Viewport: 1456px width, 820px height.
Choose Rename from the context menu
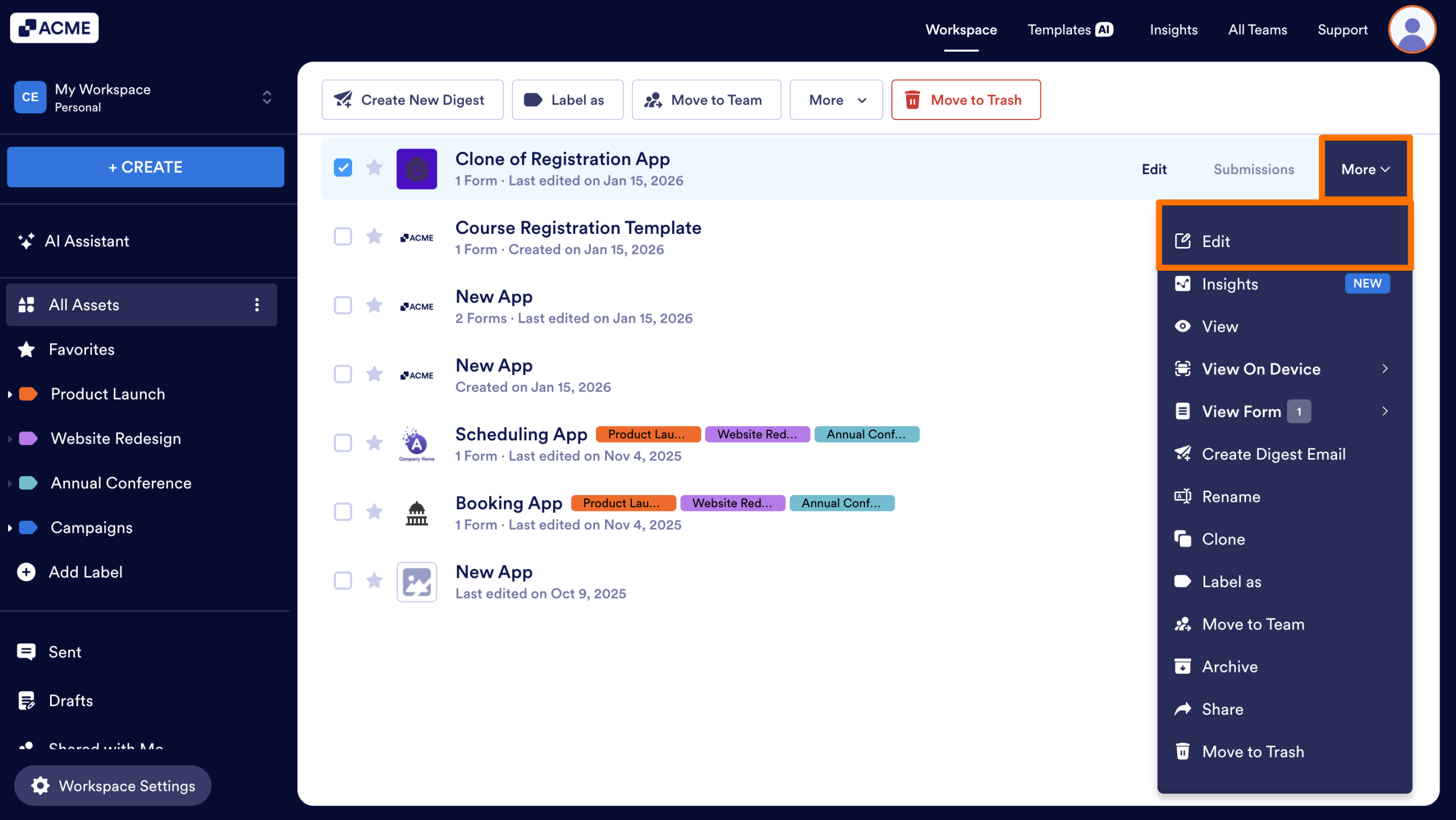pyautogui.click(x=1231, y=497)
